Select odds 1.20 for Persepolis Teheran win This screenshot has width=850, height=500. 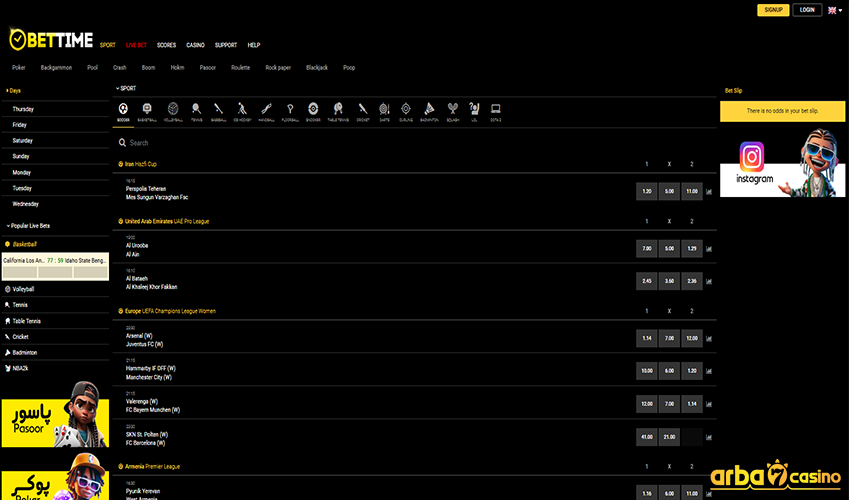coord(647,191)
